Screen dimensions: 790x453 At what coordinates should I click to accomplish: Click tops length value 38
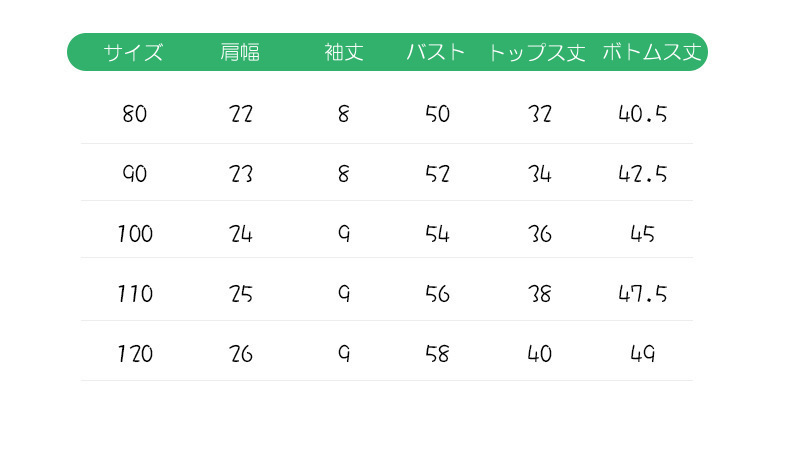[540, 294]
